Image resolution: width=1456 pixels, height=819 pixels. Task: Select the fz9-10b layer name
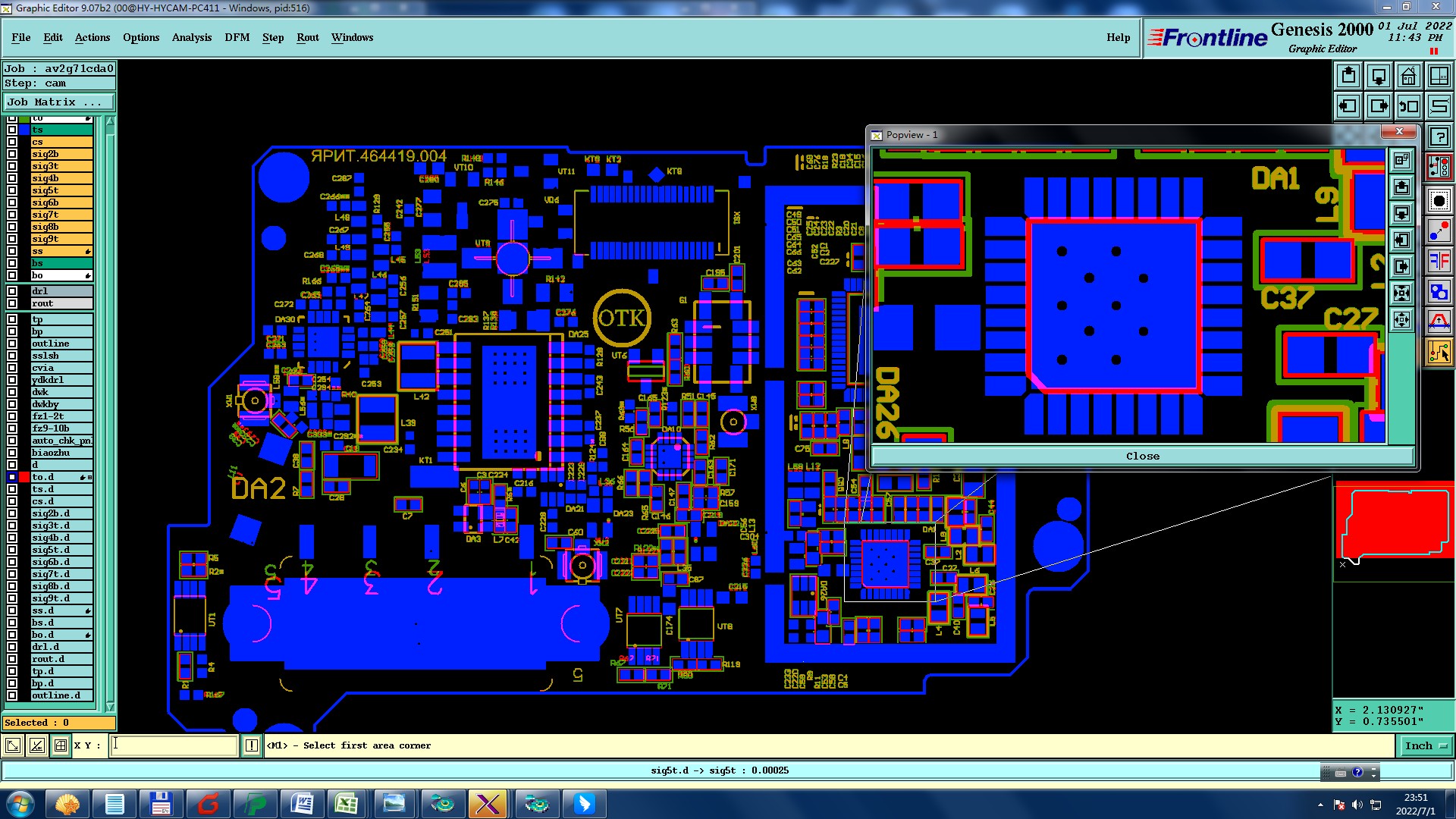pyautogui.click(x=61, y=428)
